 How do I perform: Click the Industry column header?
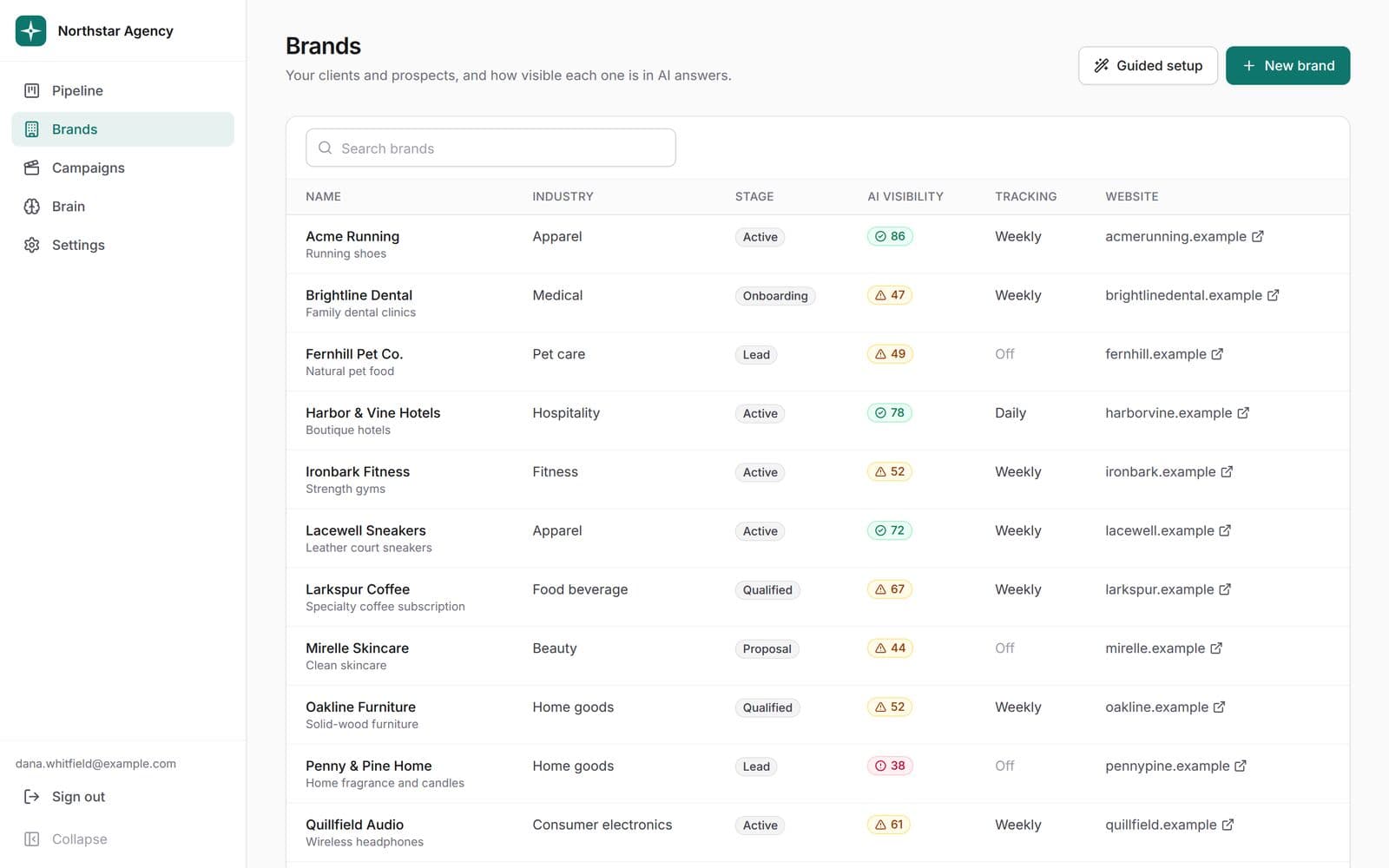coord(563,197)
